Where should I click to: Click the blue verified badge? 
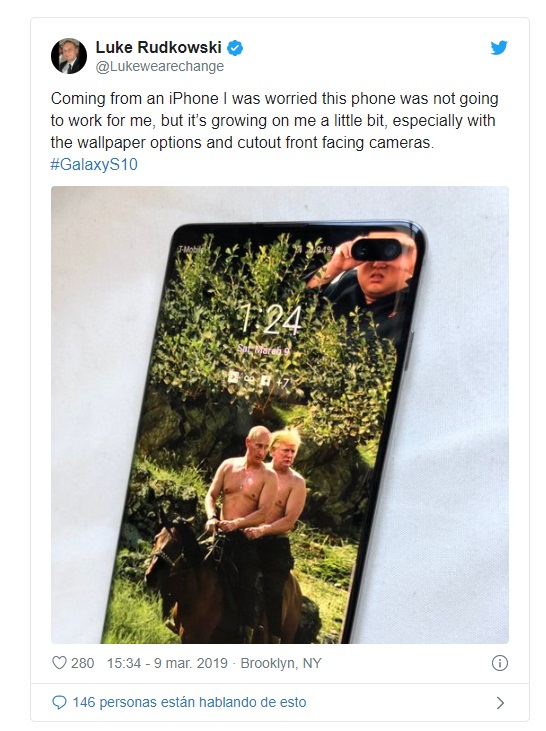[235, 48]
